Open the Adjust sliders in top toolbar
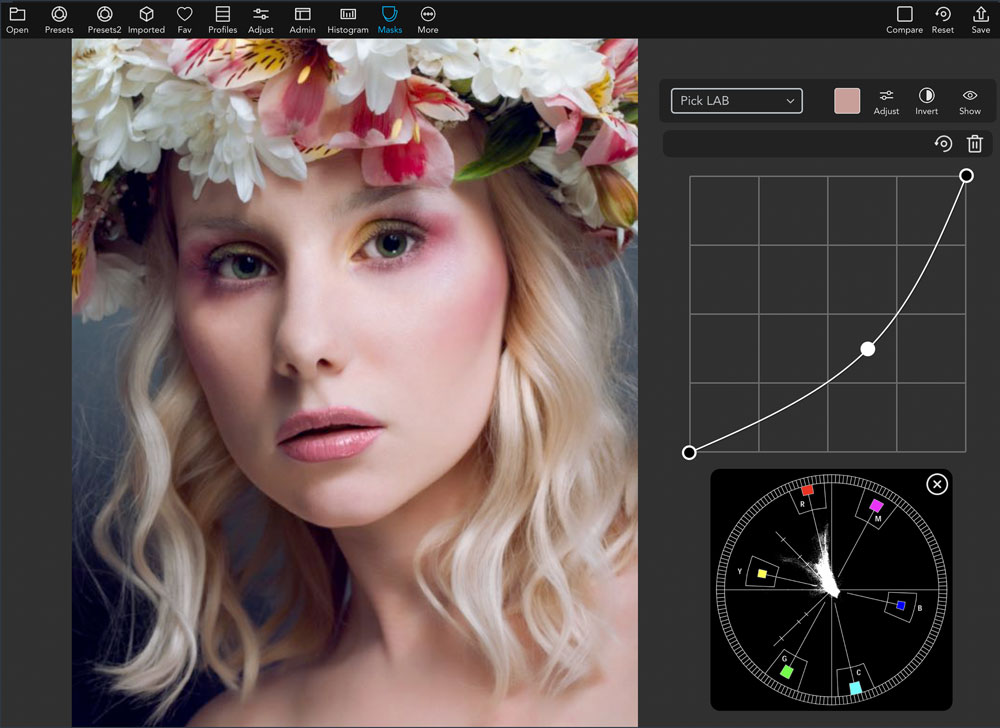Screen dimensions: 1000x728 click(261, 20)
